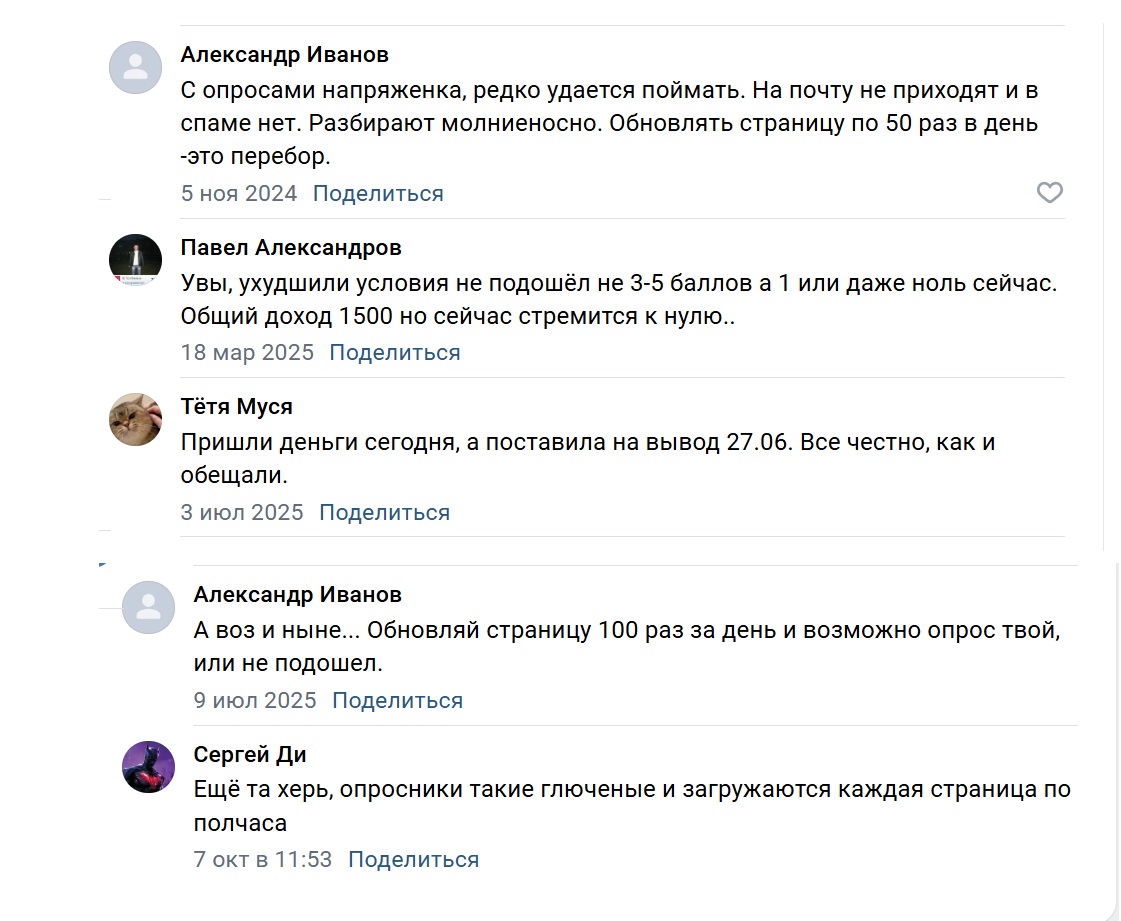Click Сергей Ди's Batman avatar
This screenshot has width=1121, height=921.
[x=148, y=768]
